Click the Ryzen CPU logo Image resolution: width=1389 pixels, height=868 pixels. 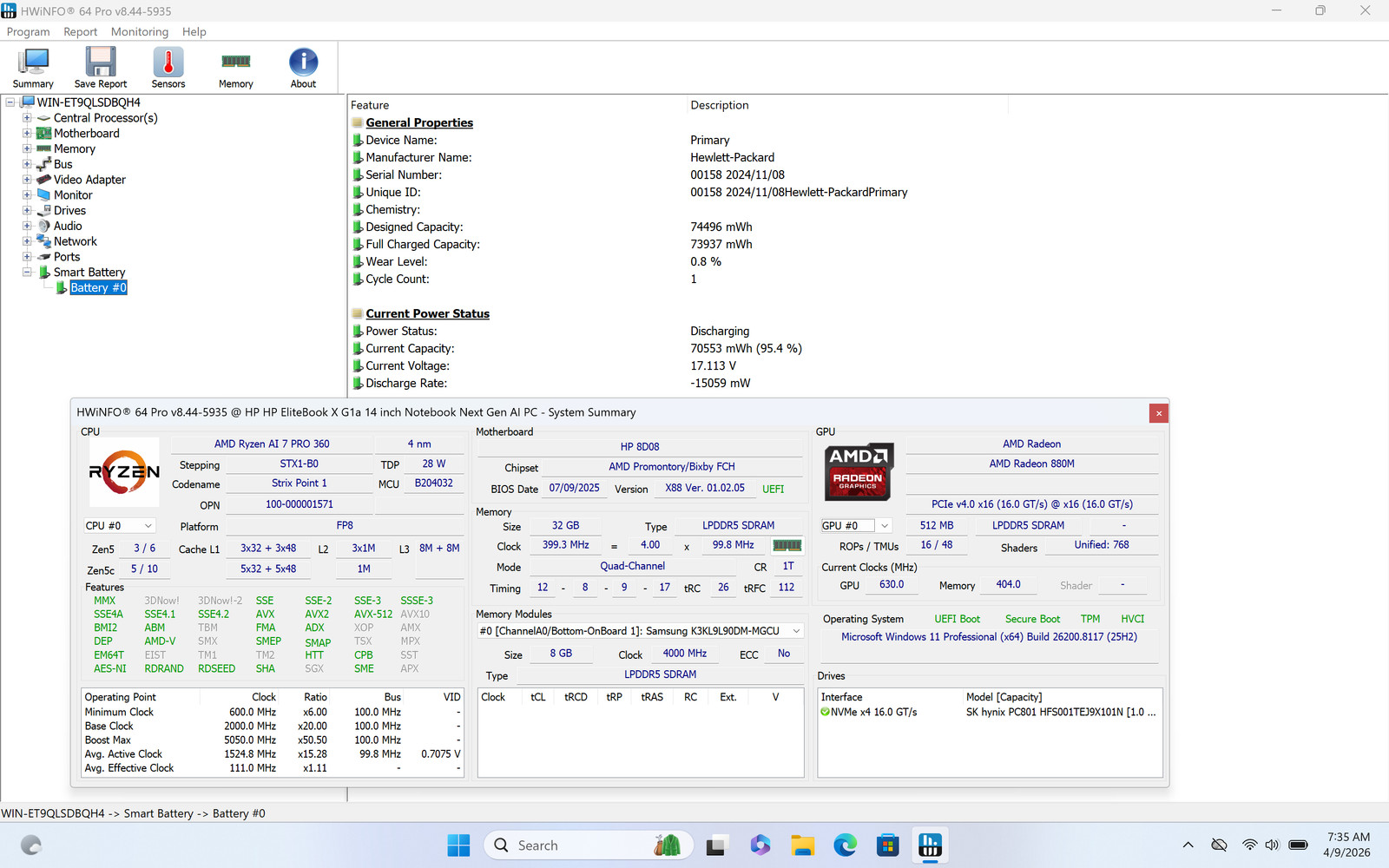124,471
